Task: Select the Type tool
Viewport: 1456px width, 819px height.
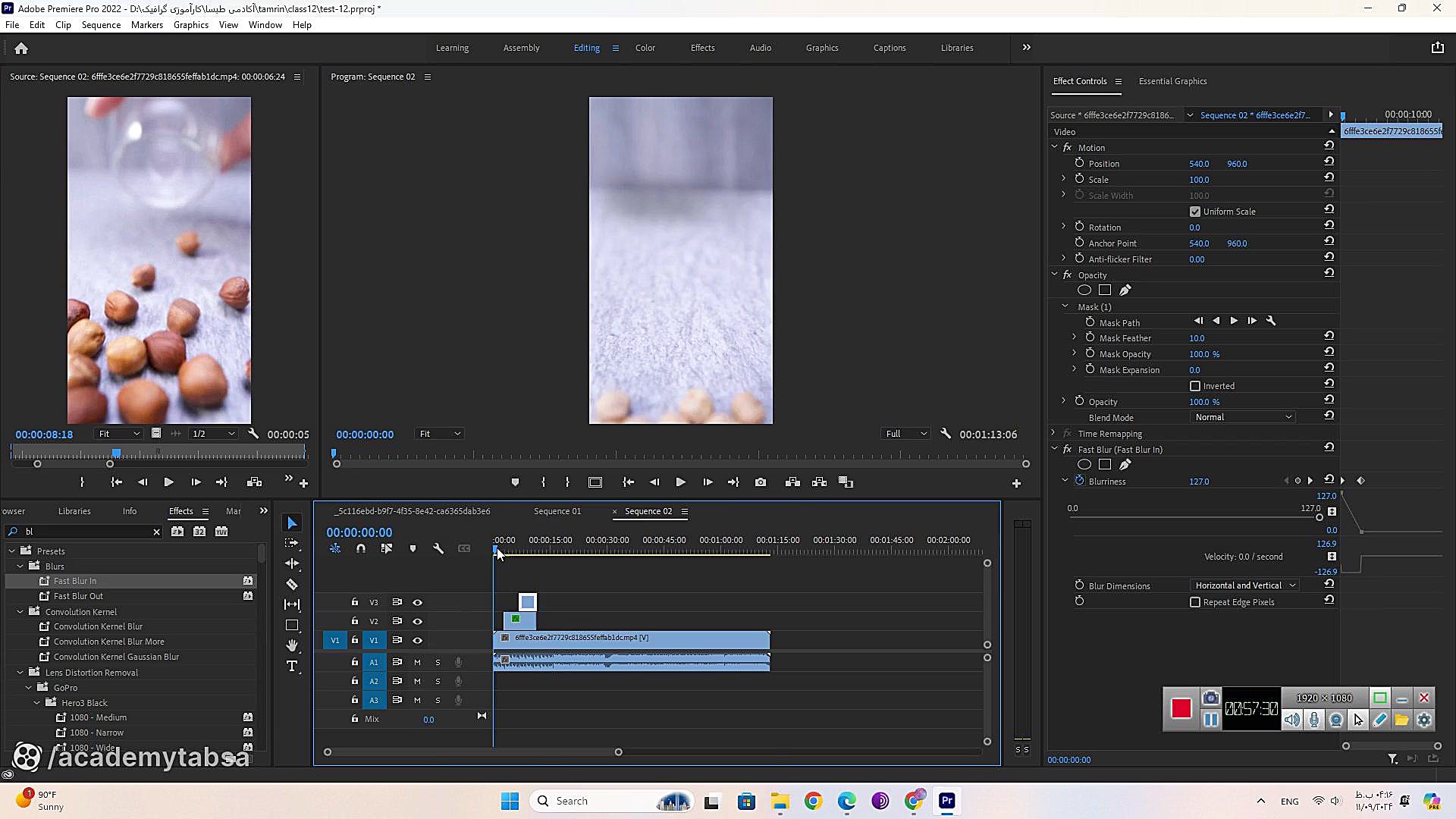Action: point(292,666)
